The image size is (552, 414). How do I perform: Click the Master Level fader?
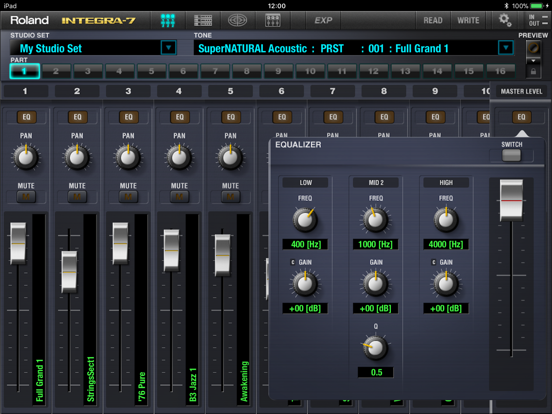(x=511, y=200)
